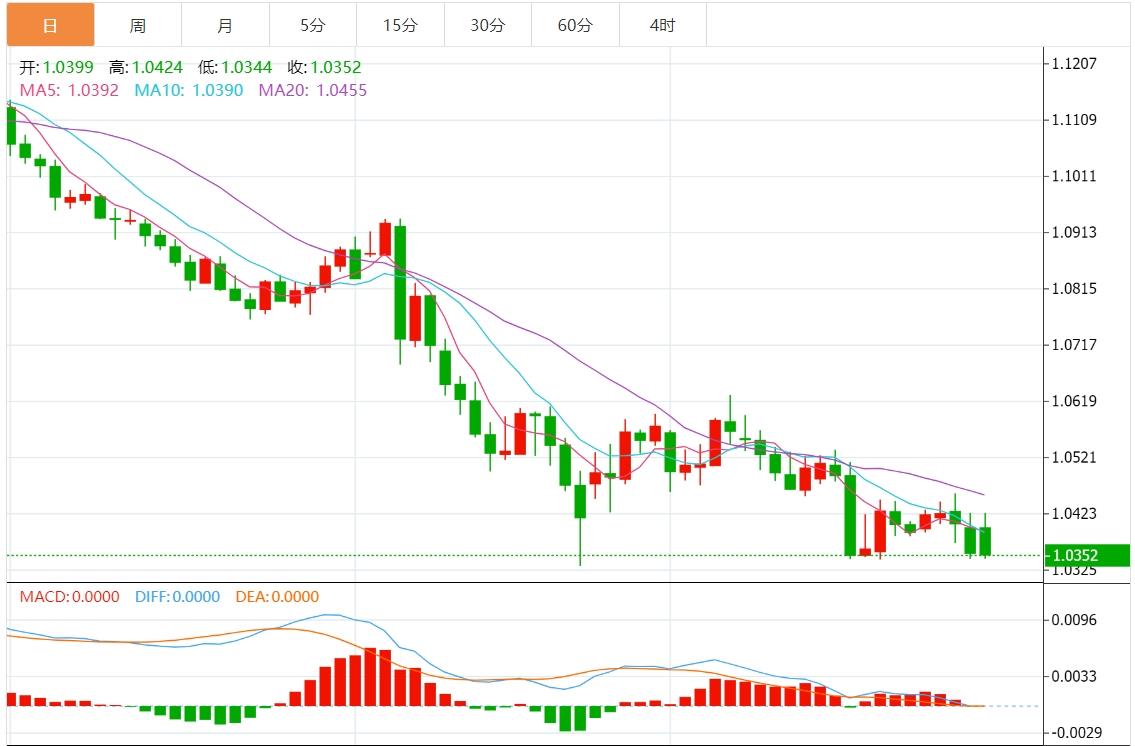Open the 15分 interval chart
The image size is (1135, 746).
tap(400, 25)
